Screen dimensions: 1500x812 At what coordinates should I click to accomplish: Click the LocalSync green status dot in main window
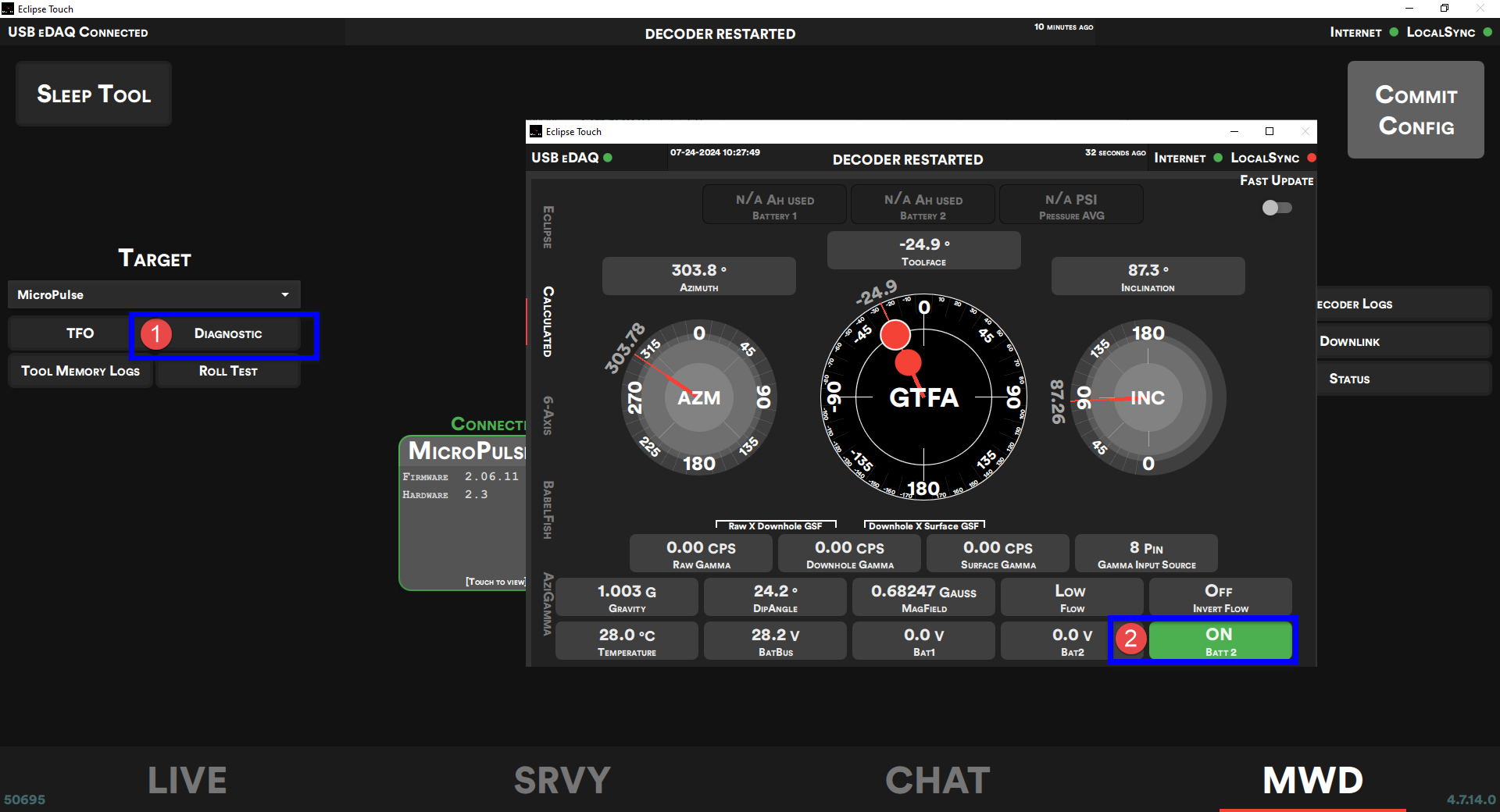click(x=1487, y=32)
